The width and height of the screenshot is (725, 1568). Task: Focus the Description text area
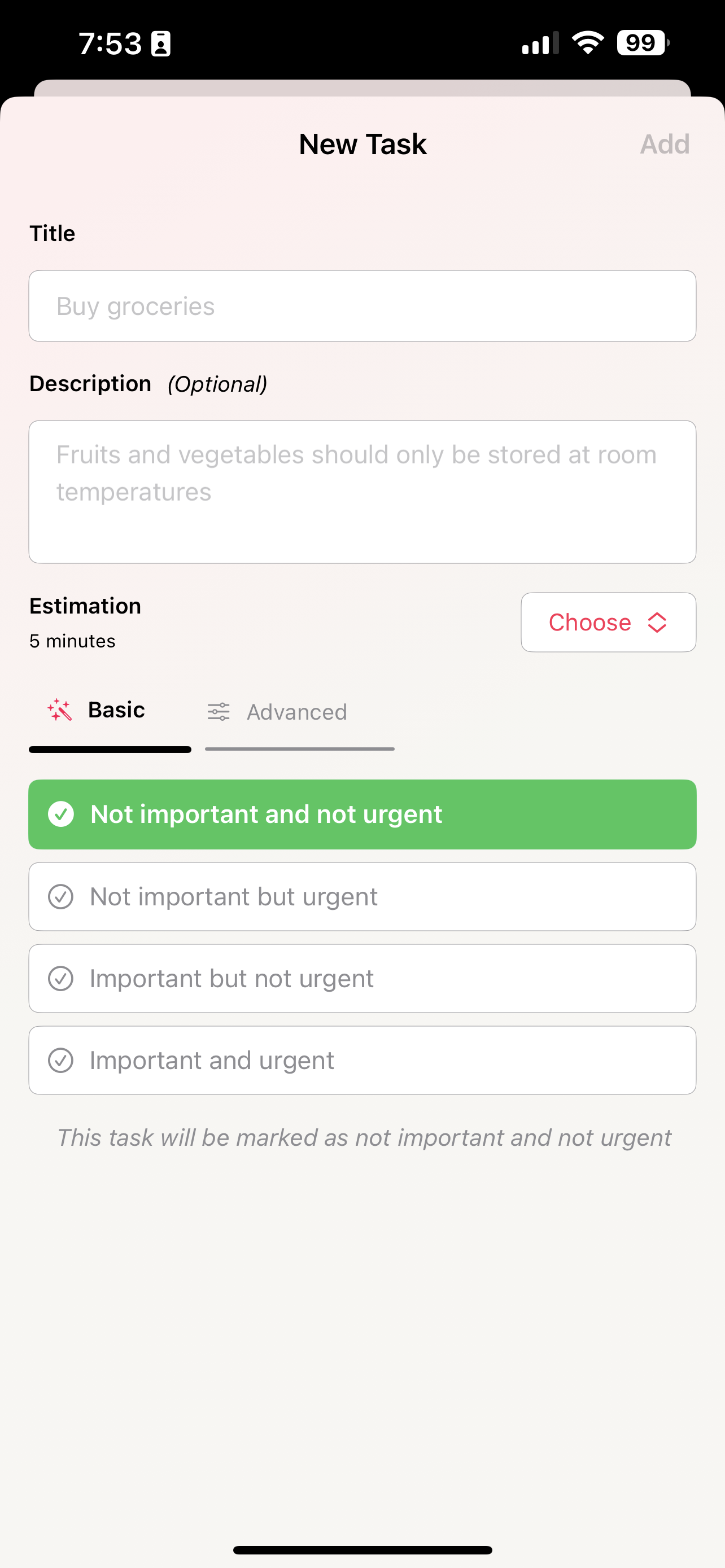coord(362,492)
